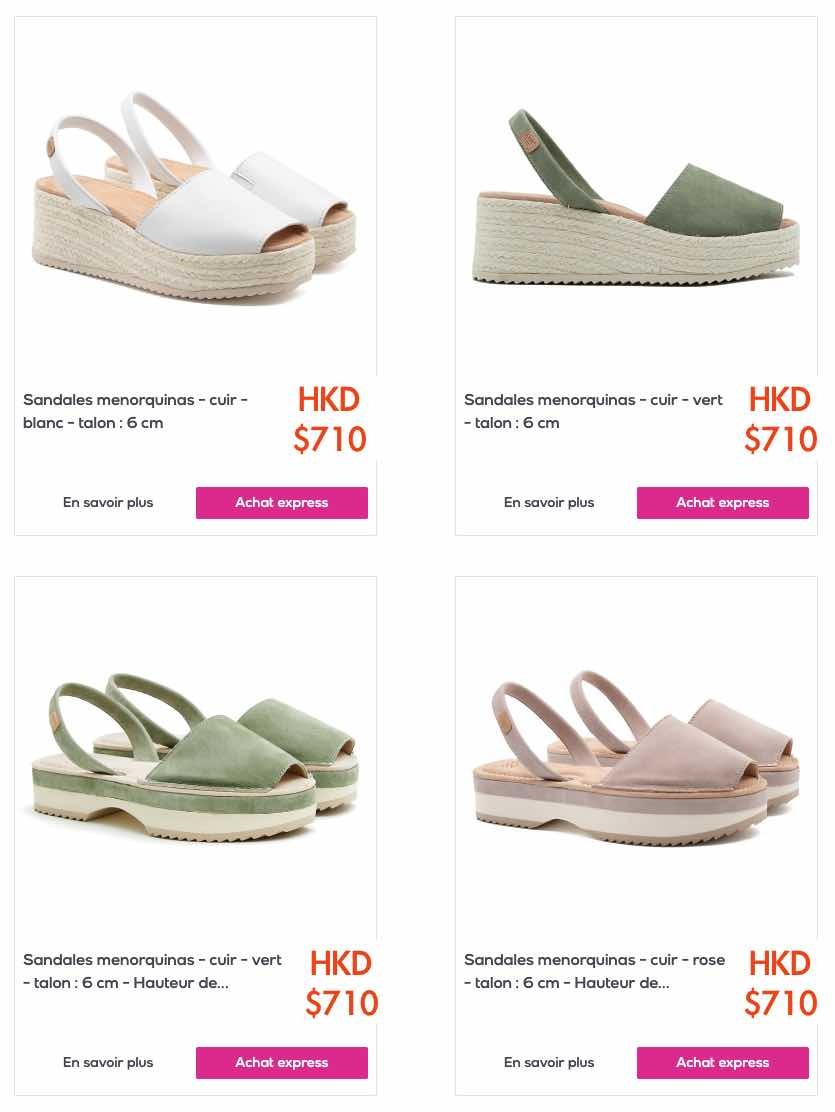Open 'cuir - vert' title ending 'Hauteur de...'
This screenshot has height=1112, width=835.
[153, 972]
